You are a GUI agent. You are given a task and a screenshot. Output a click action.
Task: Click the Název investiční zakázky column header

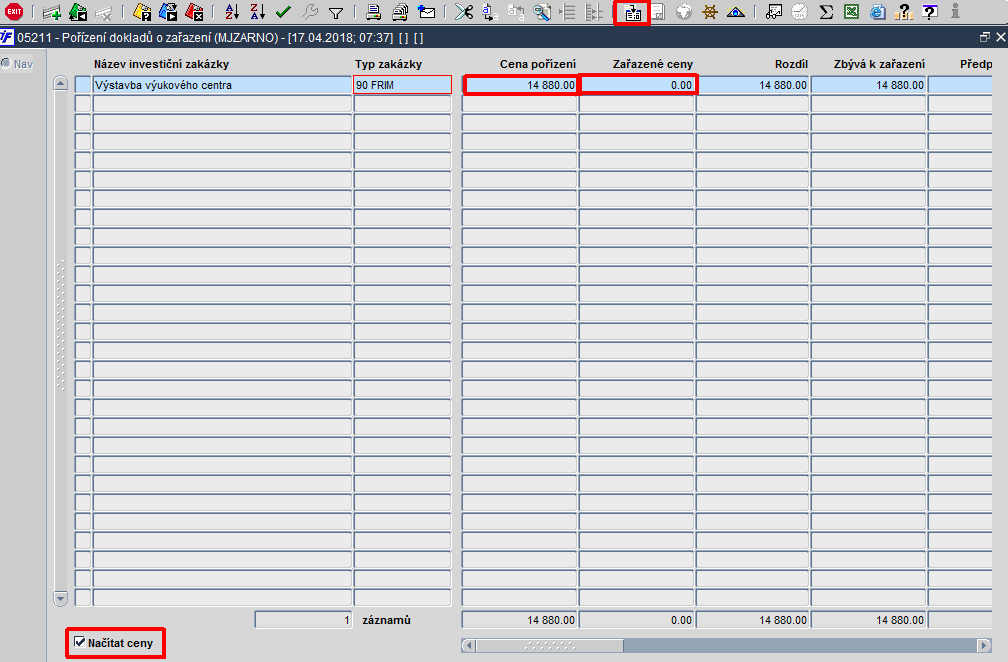(161, 64)
